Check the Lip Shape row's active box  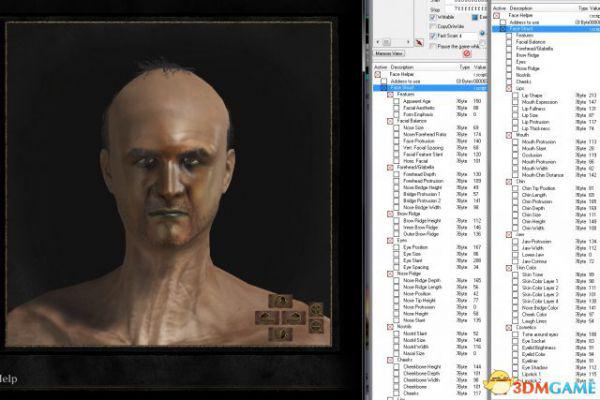[x=515, y=95]
